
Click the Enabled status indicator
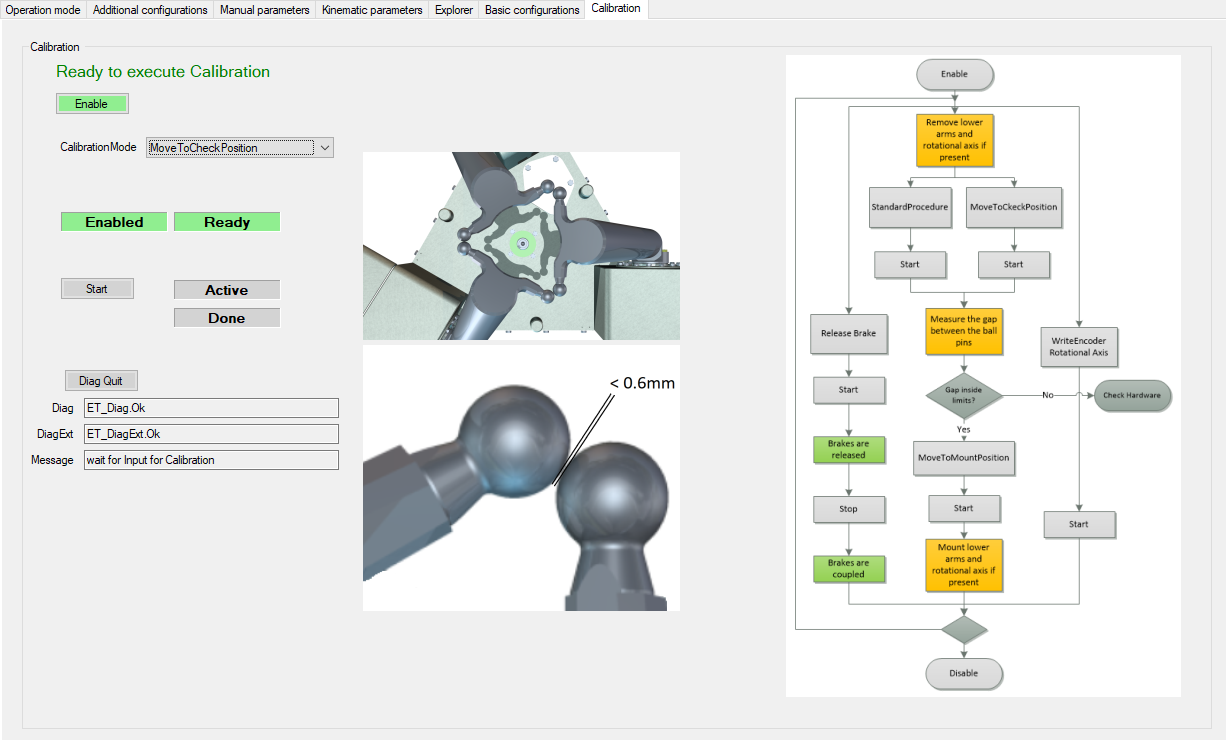click(114, 222)
